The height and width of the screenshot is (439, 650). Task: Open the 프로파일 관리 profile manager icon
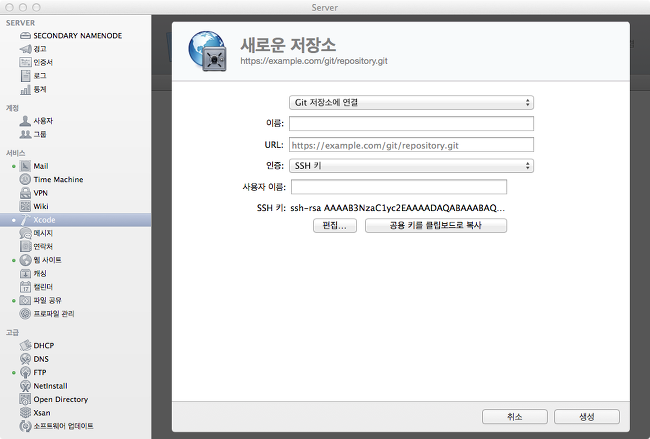tap(25, 313)
